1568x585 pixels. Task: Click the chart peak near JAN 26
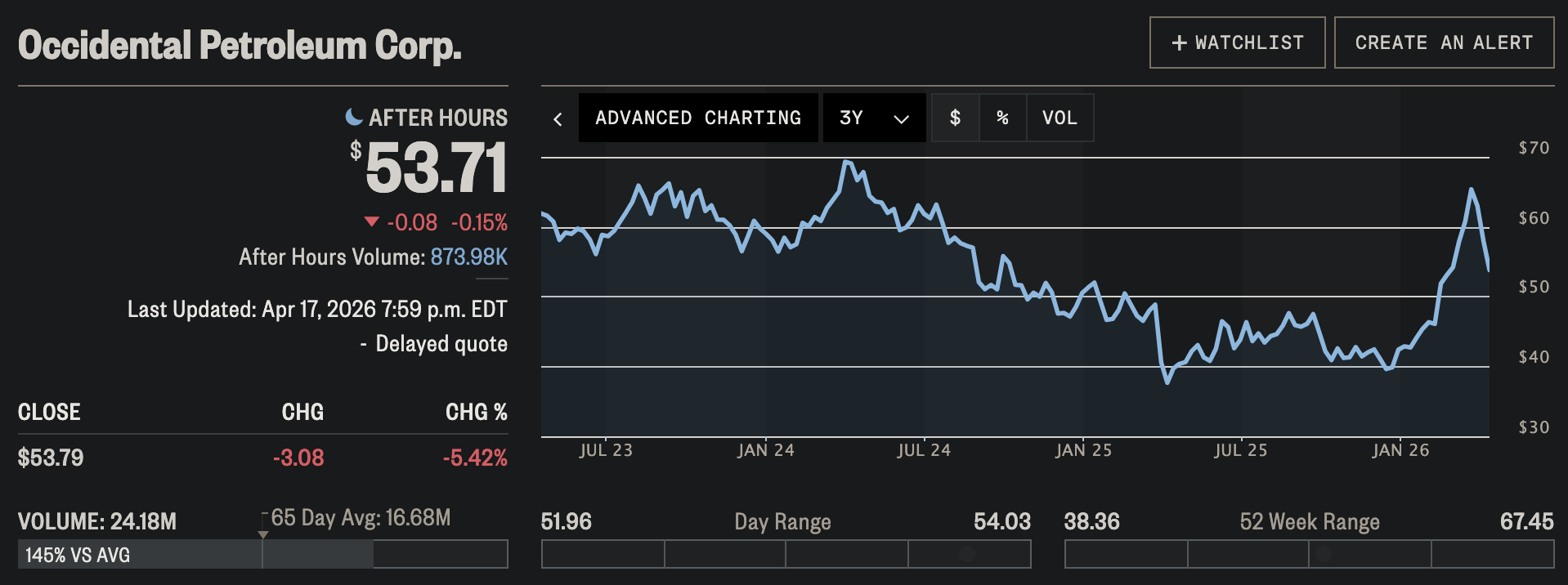[x=1471, y=190]
